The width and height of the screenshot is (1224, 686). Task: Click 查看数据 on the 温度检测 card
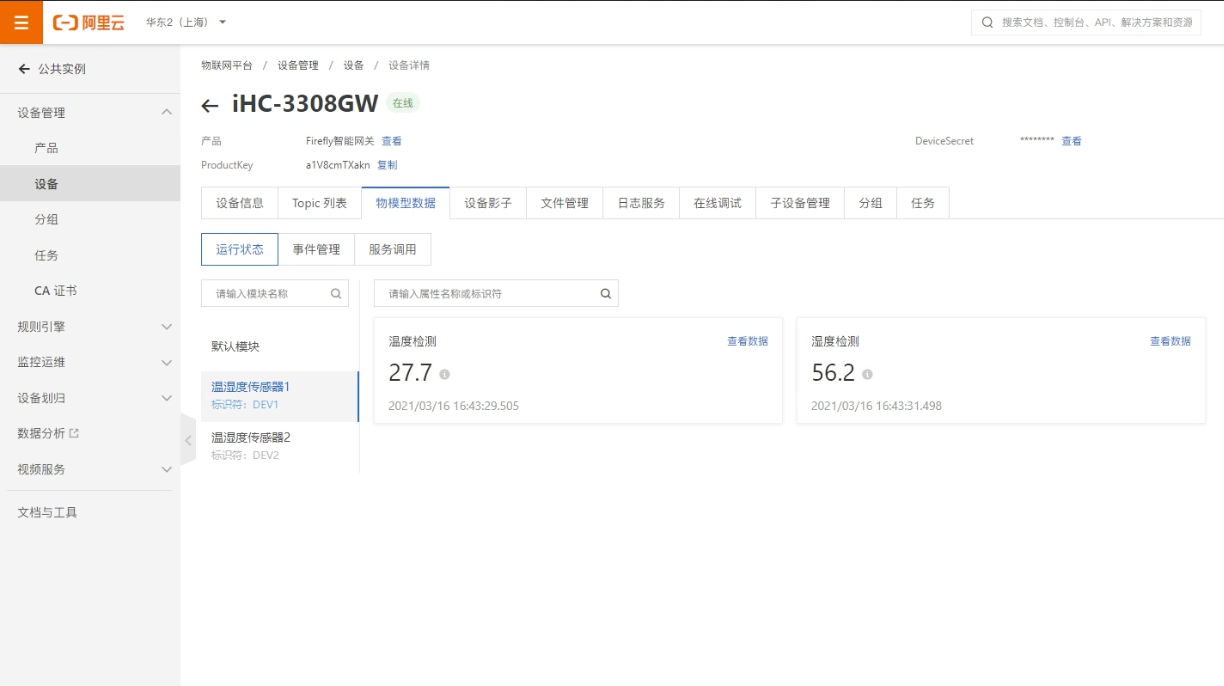(748, 341)
